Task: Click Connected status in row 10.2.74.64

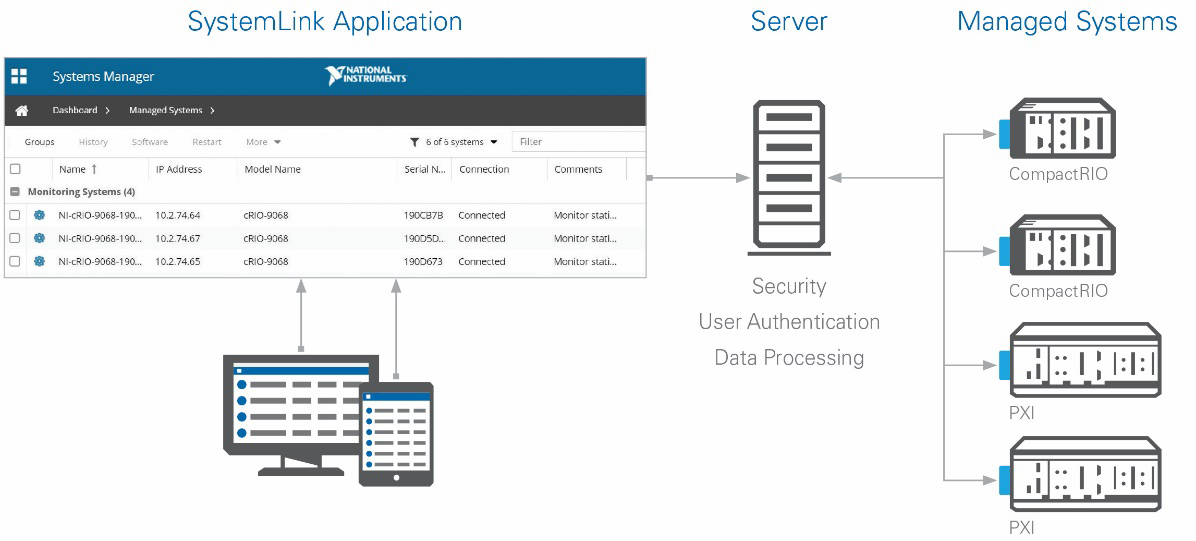Action: [481, 215]
